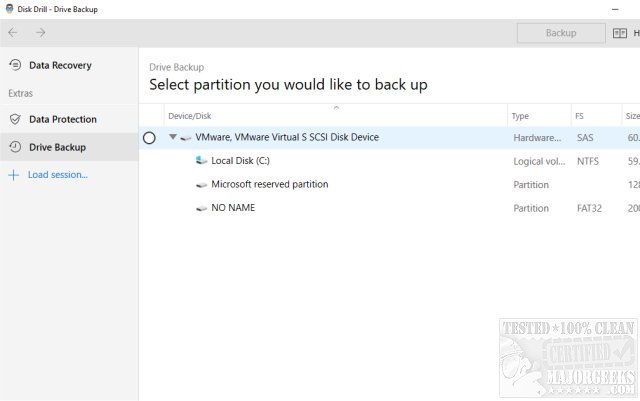Click the plus icon beside Load session

[13, 175]
